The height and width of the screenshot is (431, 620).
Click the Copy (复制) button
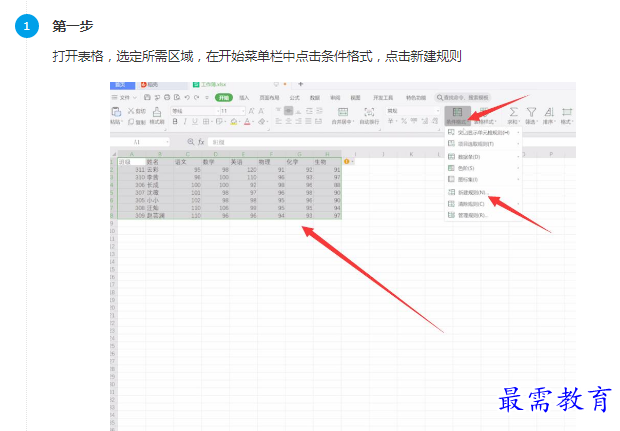tap(136, 122)
